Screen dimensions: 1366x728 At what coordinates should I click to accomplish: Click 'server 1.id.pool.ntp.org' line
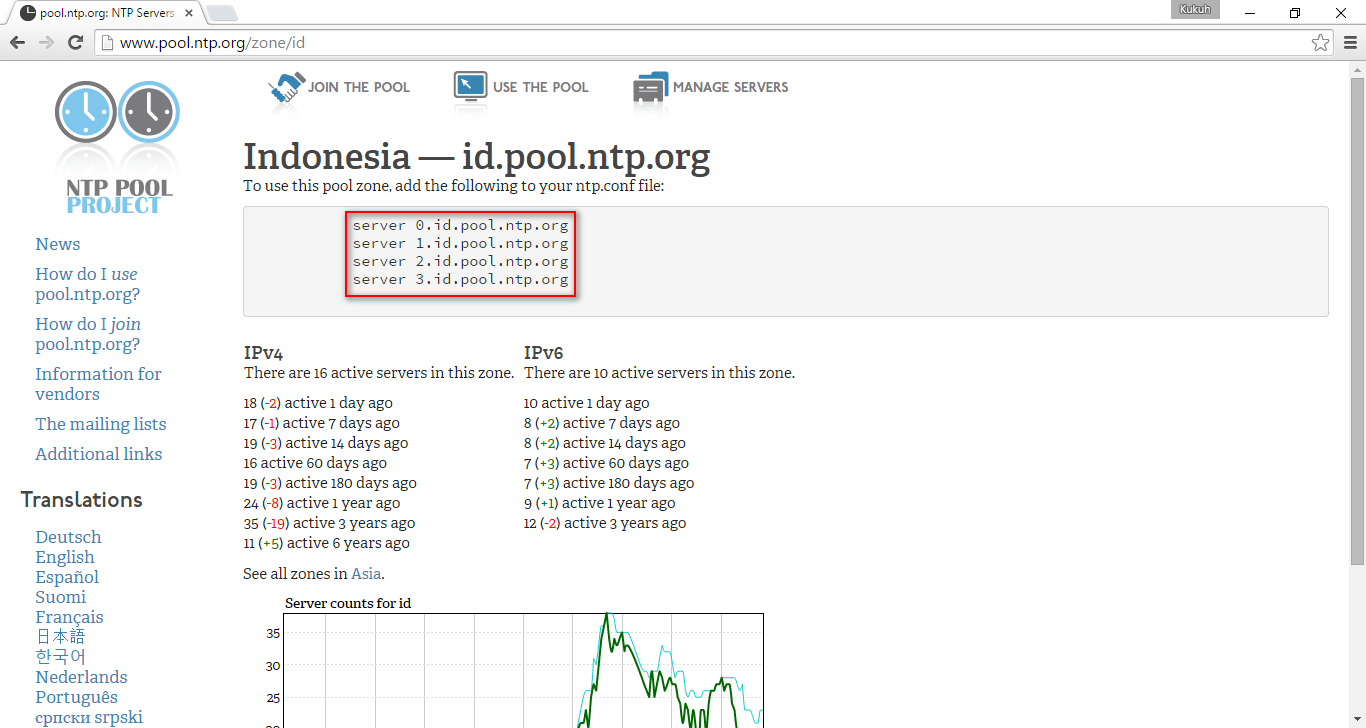(460, 243)
